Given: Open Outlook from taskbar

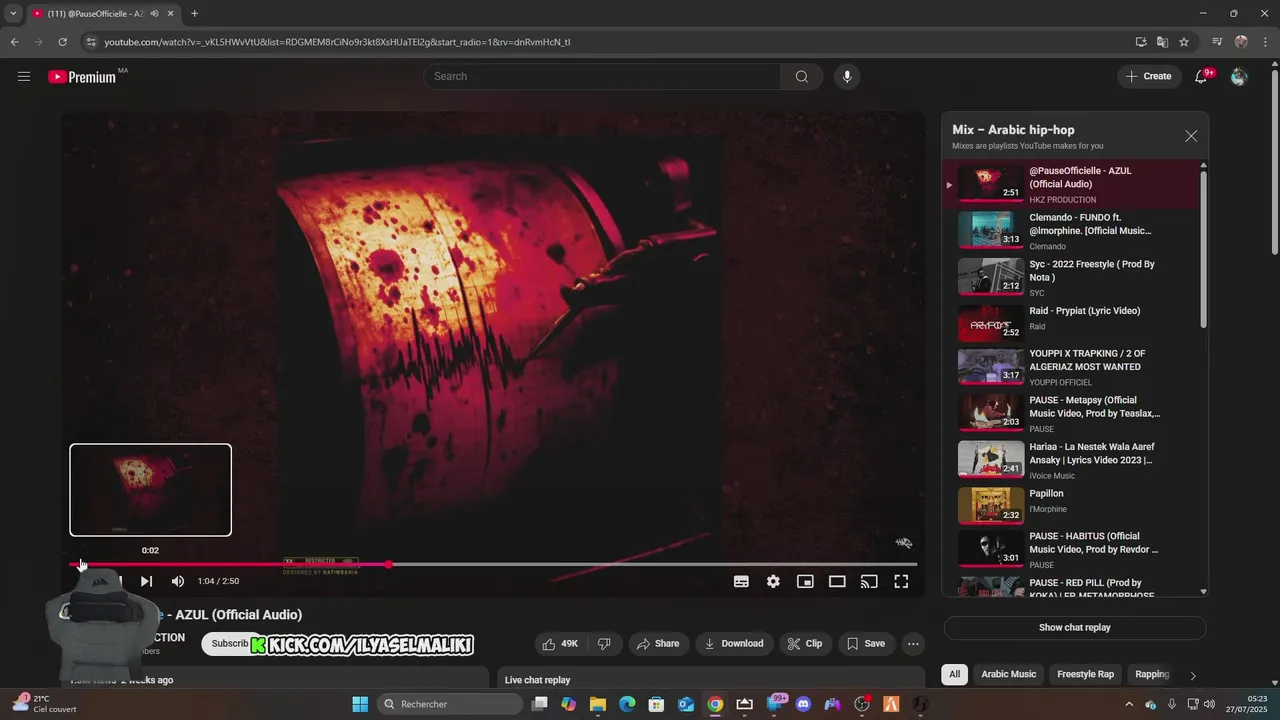Looking at the screenshot, I should (686, 704).
